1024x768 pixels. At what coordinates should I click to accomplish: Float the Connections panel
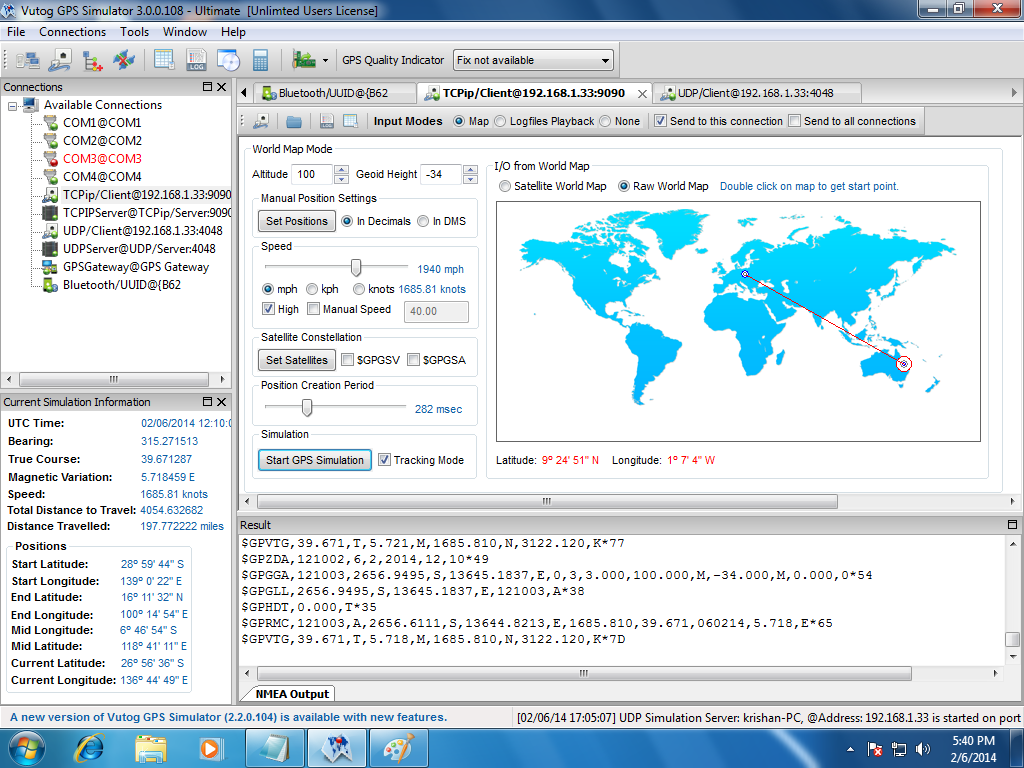[208, 87]
